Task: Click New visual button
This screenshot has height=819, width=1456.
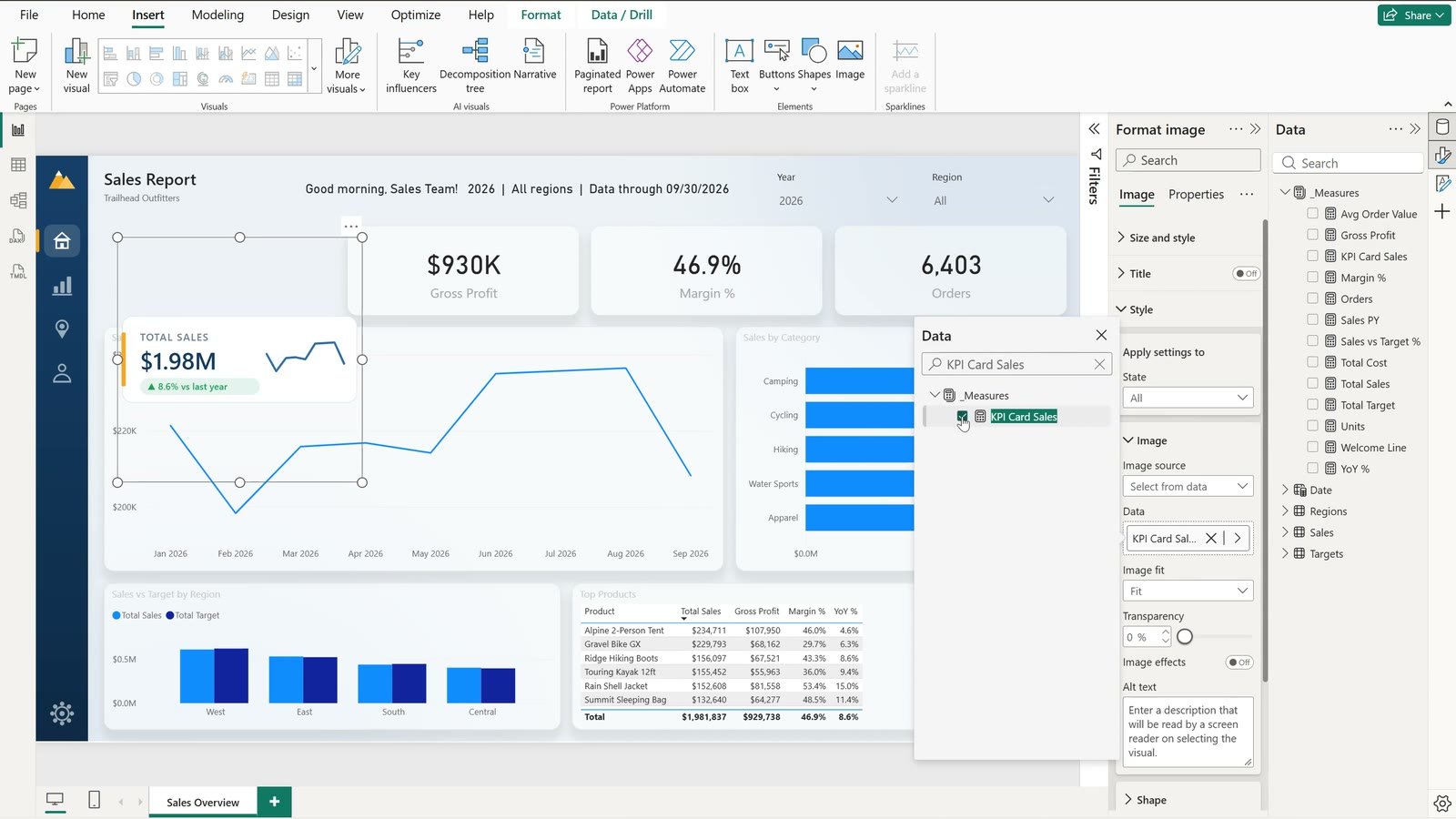Action: [76, 66]
